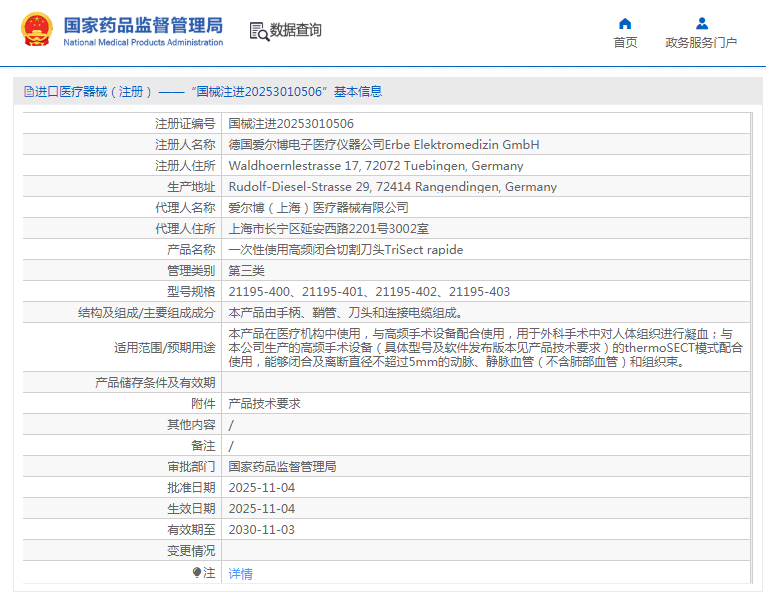
Task: Click the TriSect rapide product name
Action: click(346, 250)
